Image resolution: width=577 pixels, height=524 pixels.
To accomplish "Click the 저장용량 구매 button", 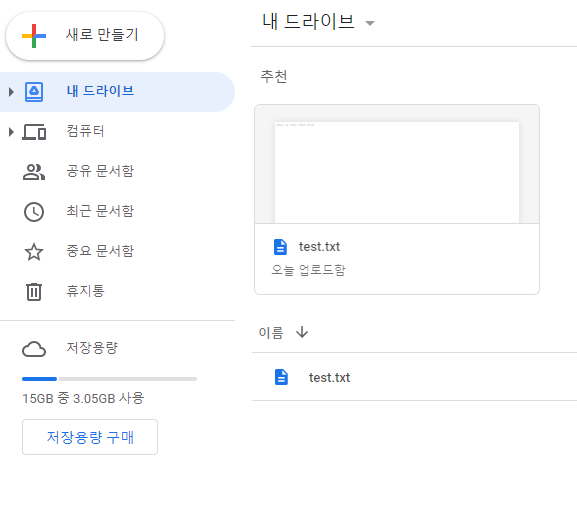I will 90,437.
